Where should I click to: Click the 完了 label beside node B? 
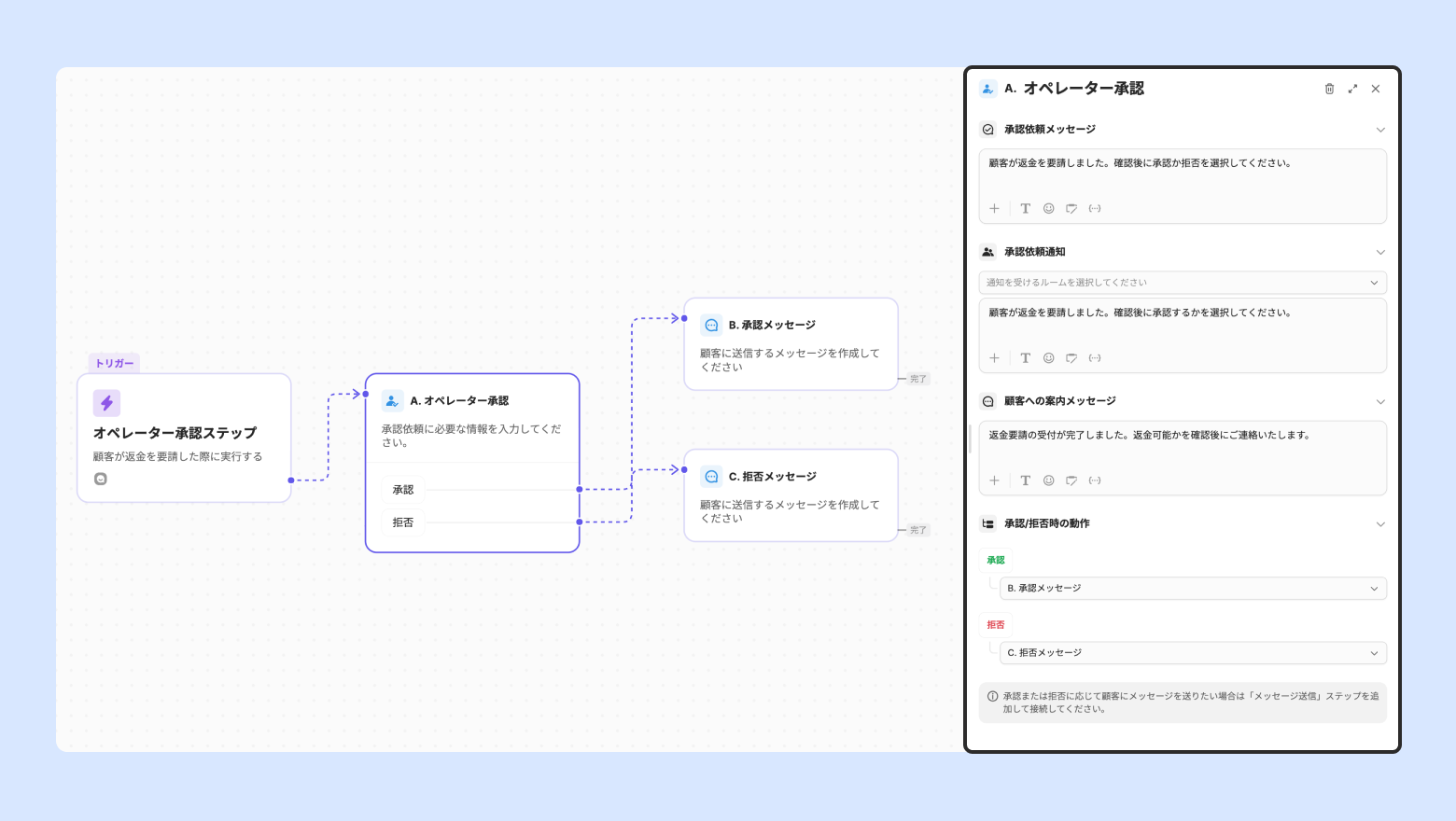(918, 379)
